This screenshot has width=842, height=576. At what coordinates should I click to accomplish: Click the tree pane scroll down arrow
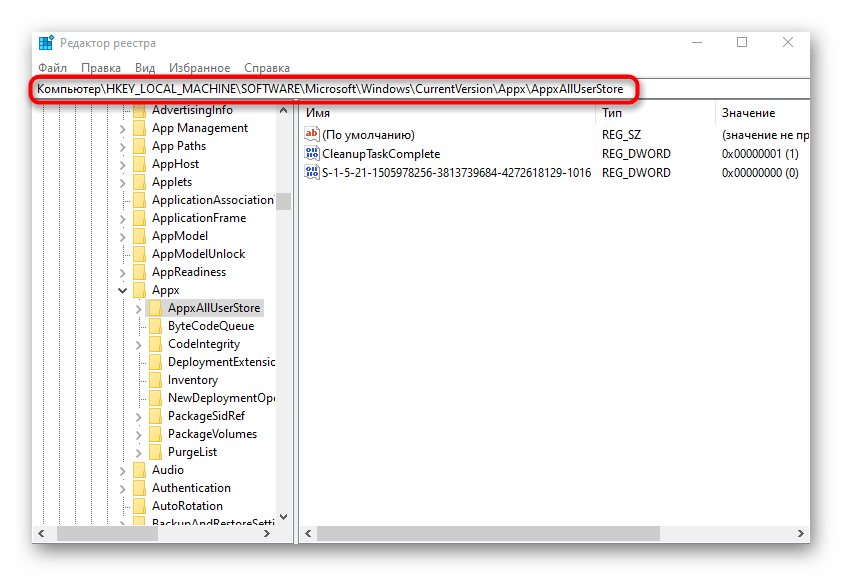pyautogui.click(x=284, y=517)
